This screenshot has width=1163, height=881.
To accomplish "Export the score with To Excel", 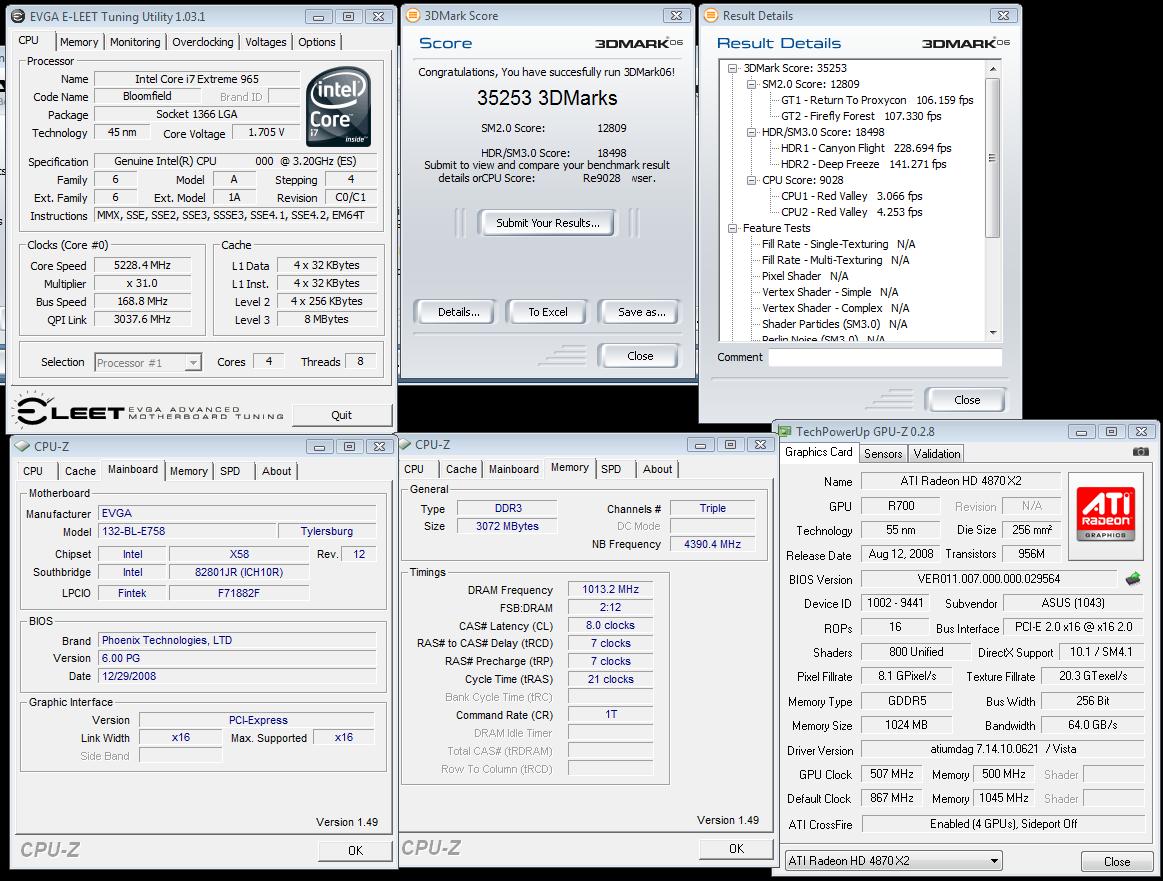I will click(x=547, y=312).
